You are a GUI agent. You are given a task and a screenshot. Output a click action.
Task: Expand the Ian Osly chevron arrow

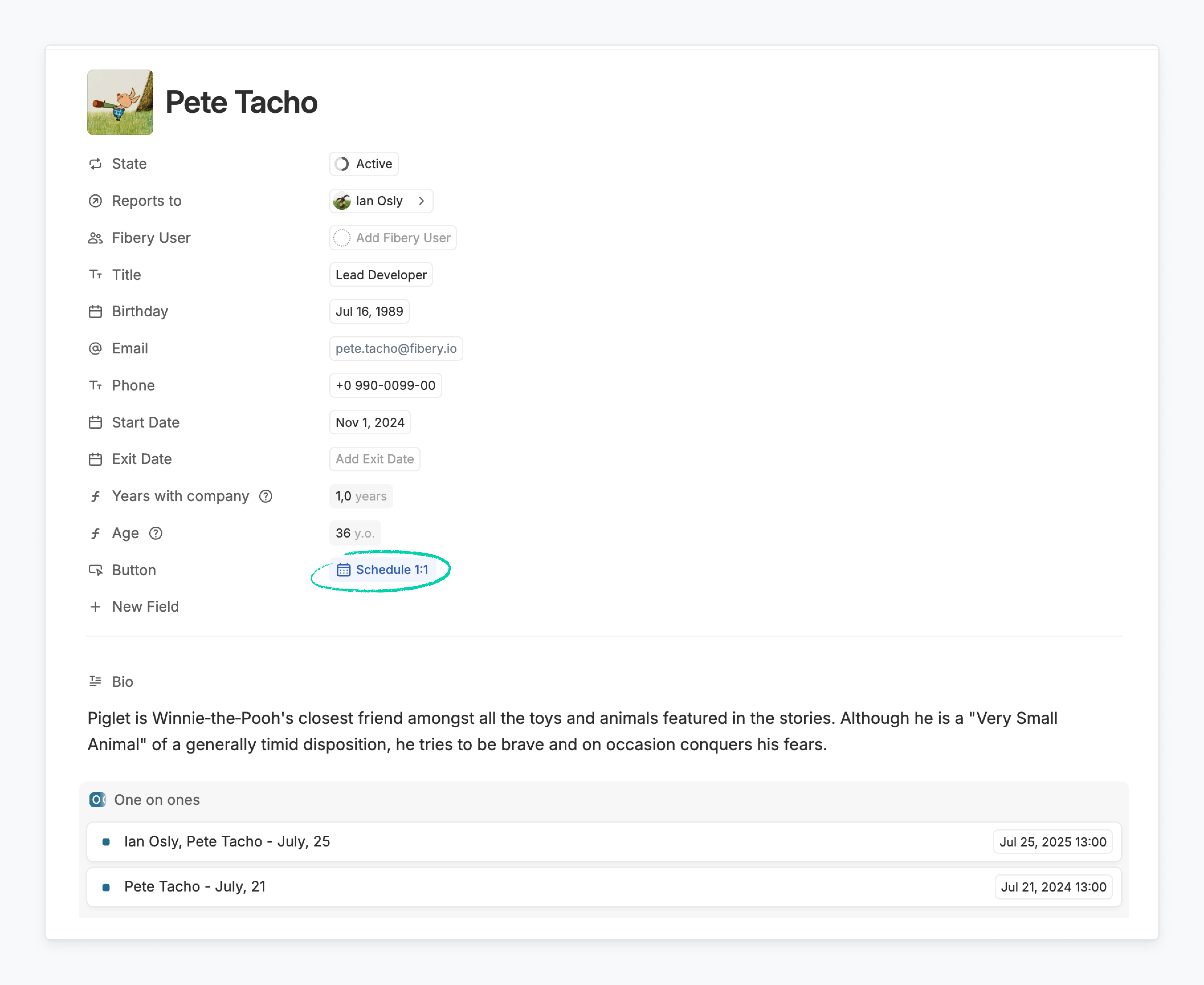(x=421, y=201)
